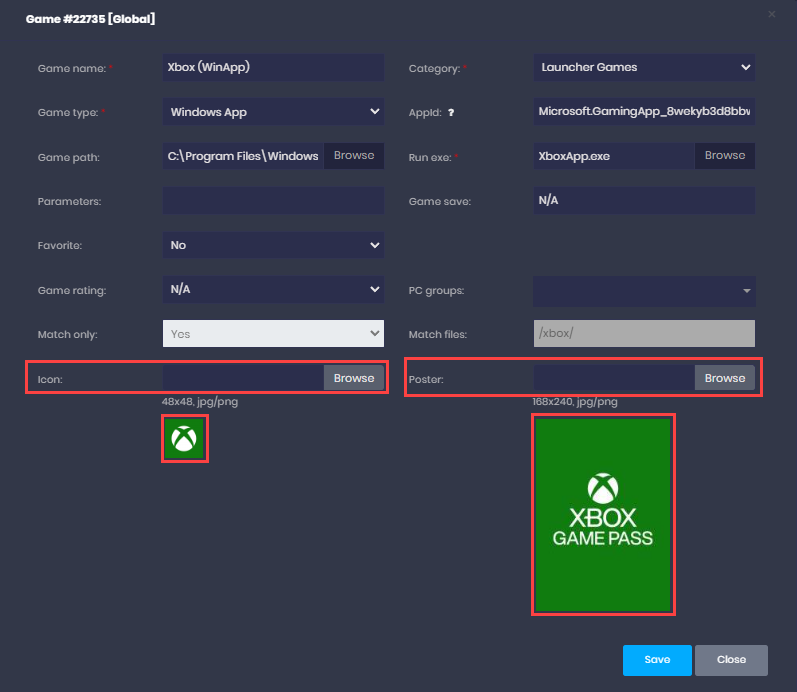
Task: Expand the Game type dropdown
Action: (273, 112)
